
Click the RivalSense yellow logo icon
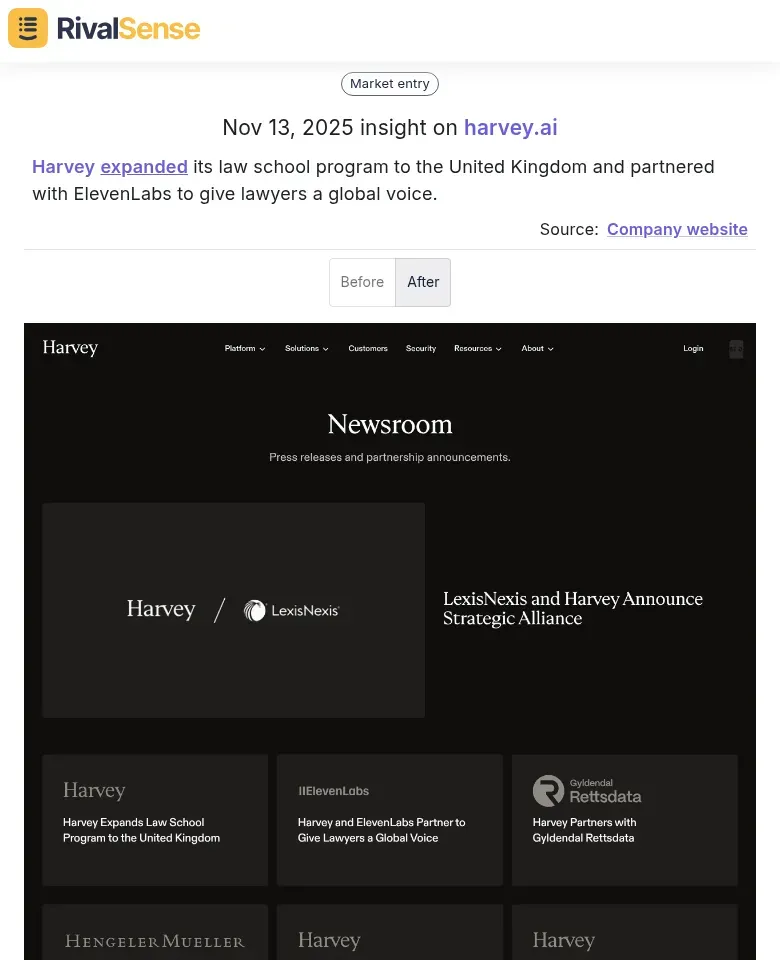coord(28,28)
